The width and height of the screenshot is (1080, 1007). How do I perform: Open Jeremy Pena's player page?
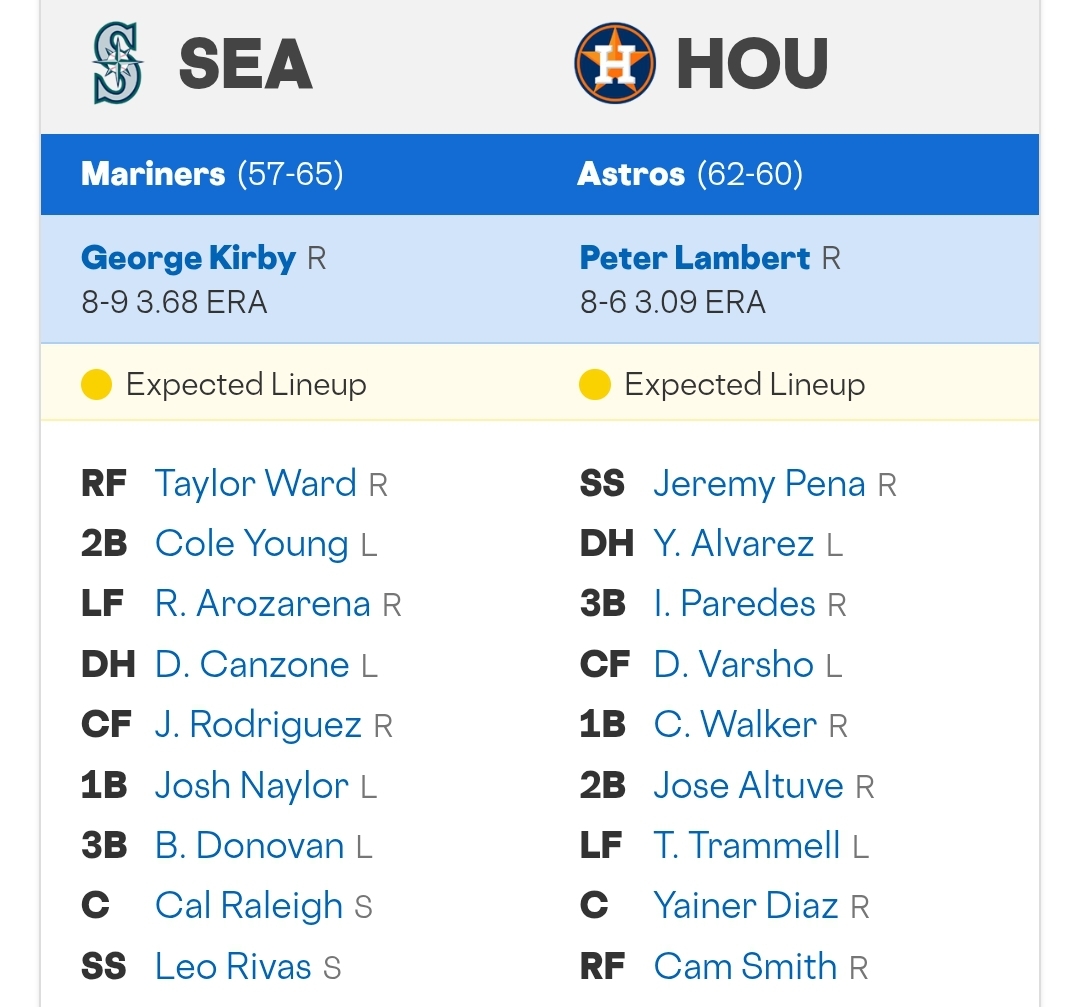(x=759, y=483)
